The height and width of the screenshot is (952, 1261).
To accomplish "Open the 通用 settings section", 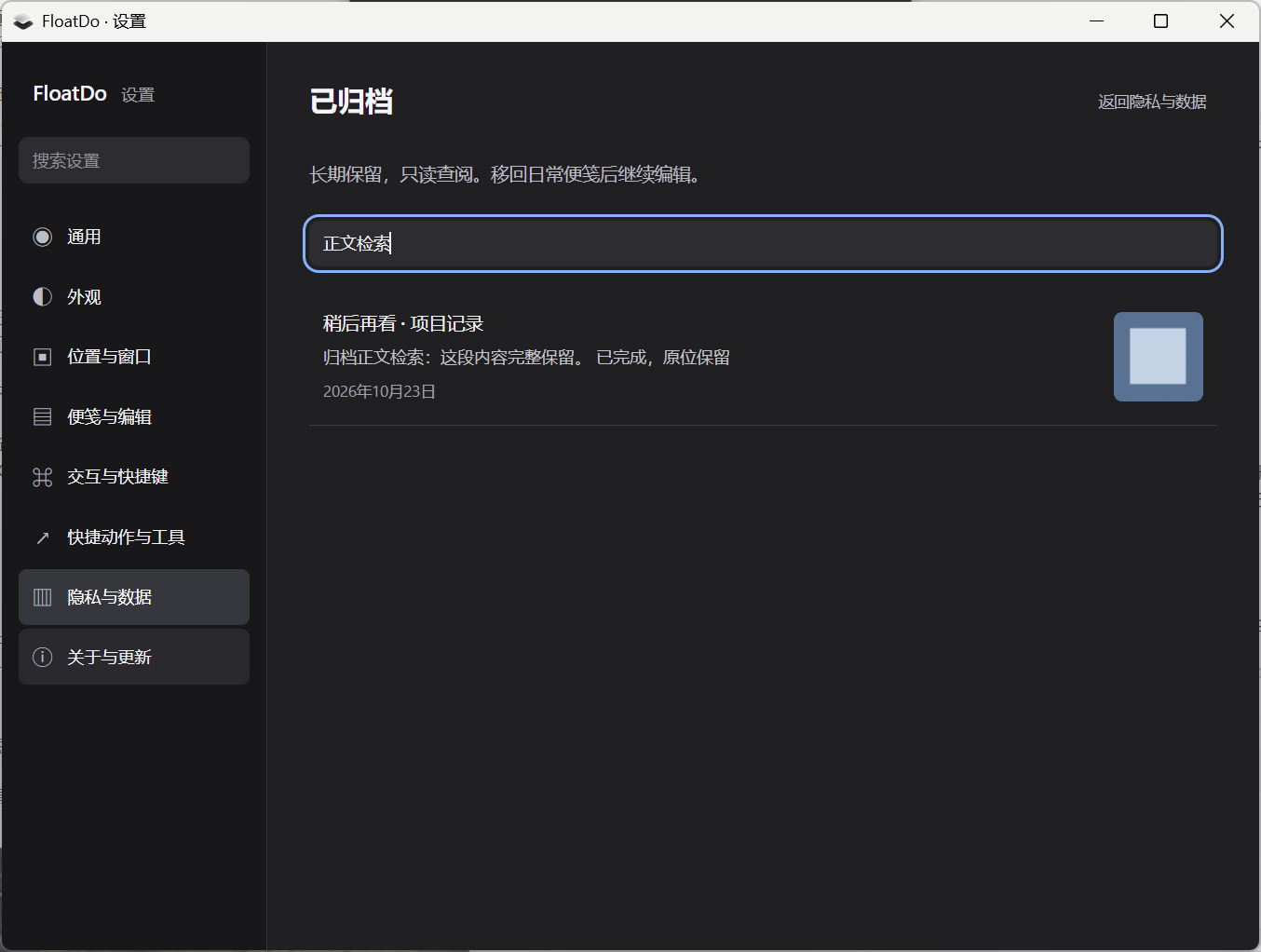I will click(x=134, y=237).
